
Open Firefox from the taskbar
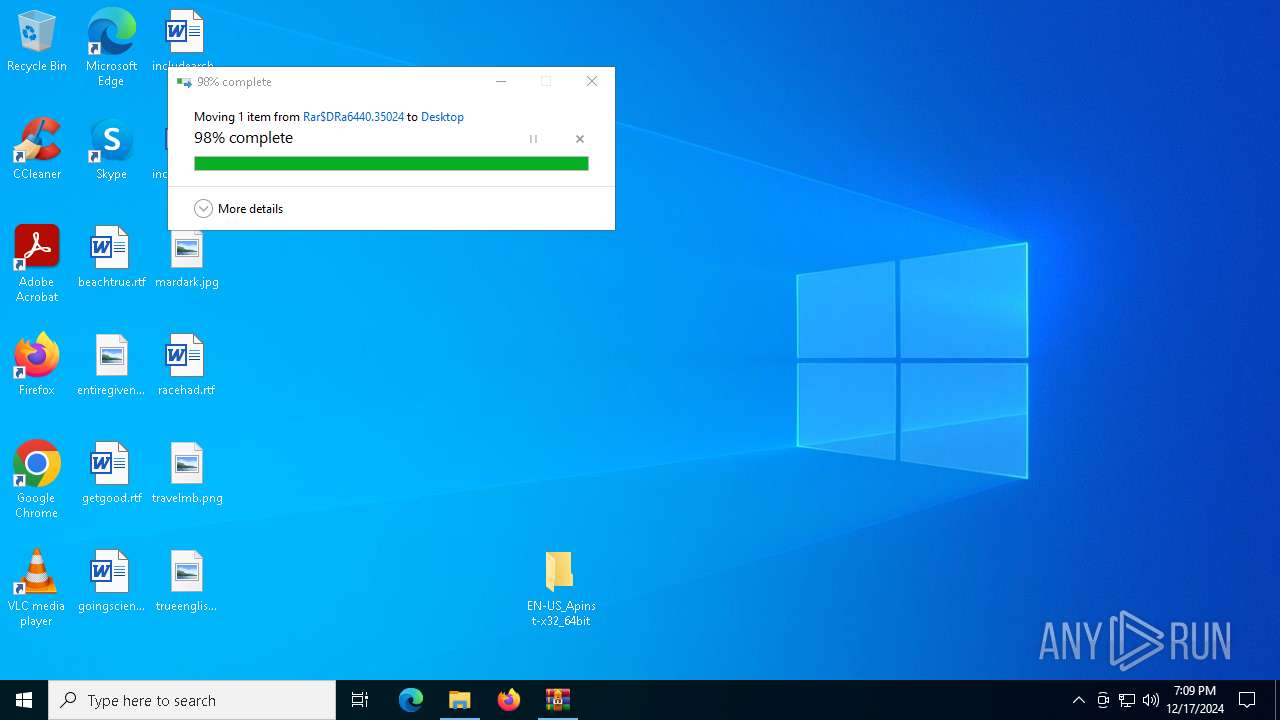tap(509, 700)
